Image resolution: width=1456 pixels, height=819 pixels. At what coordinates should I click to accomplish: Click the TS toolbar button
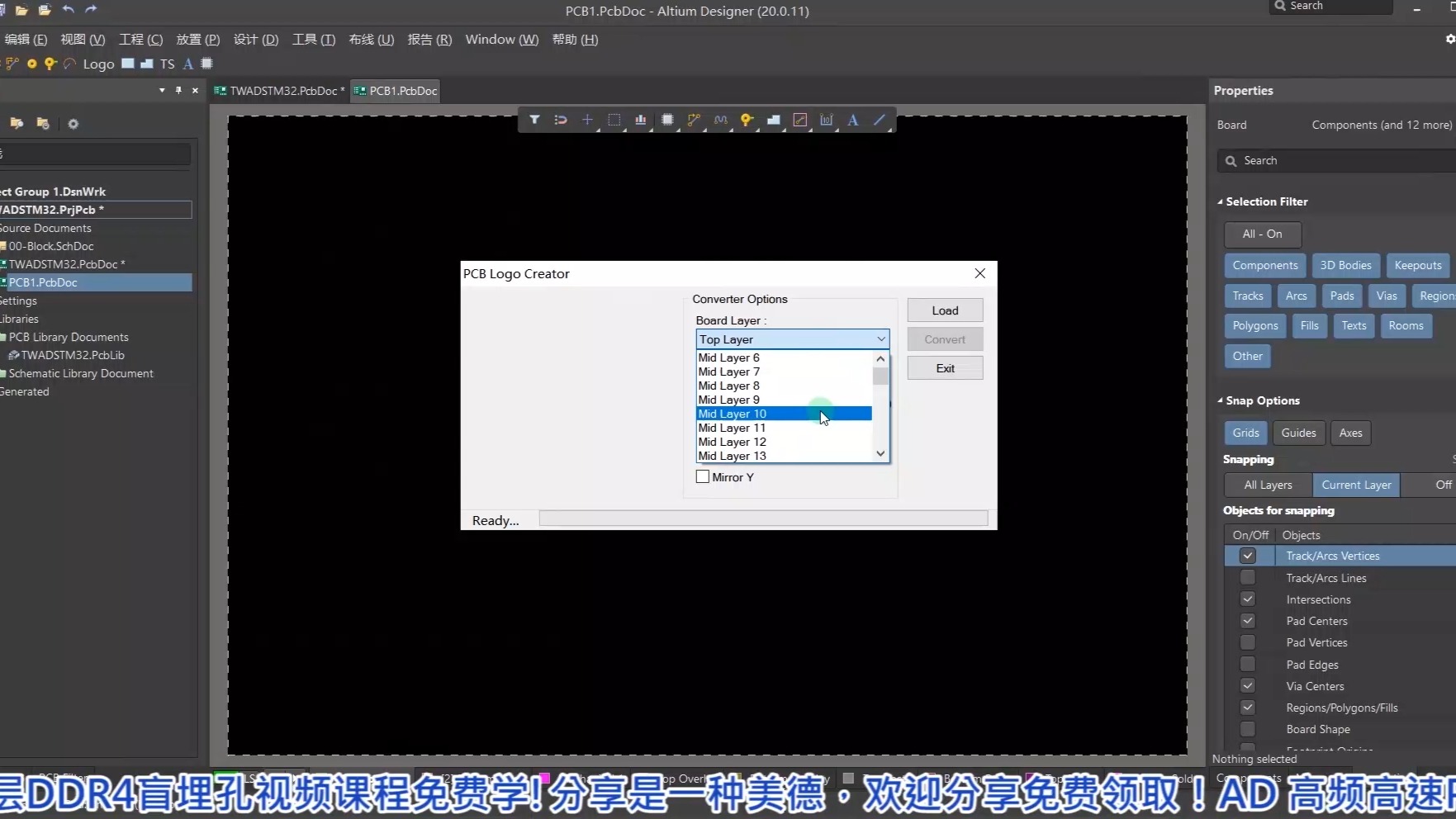[168, 64]
